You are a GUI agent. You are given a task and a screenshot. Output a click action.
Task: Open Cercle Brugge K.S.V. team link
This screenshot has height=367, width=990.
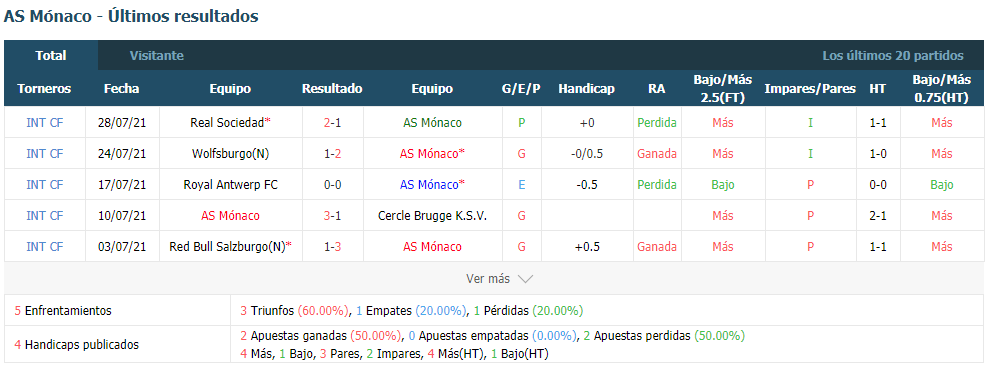(x=432, y=216)
